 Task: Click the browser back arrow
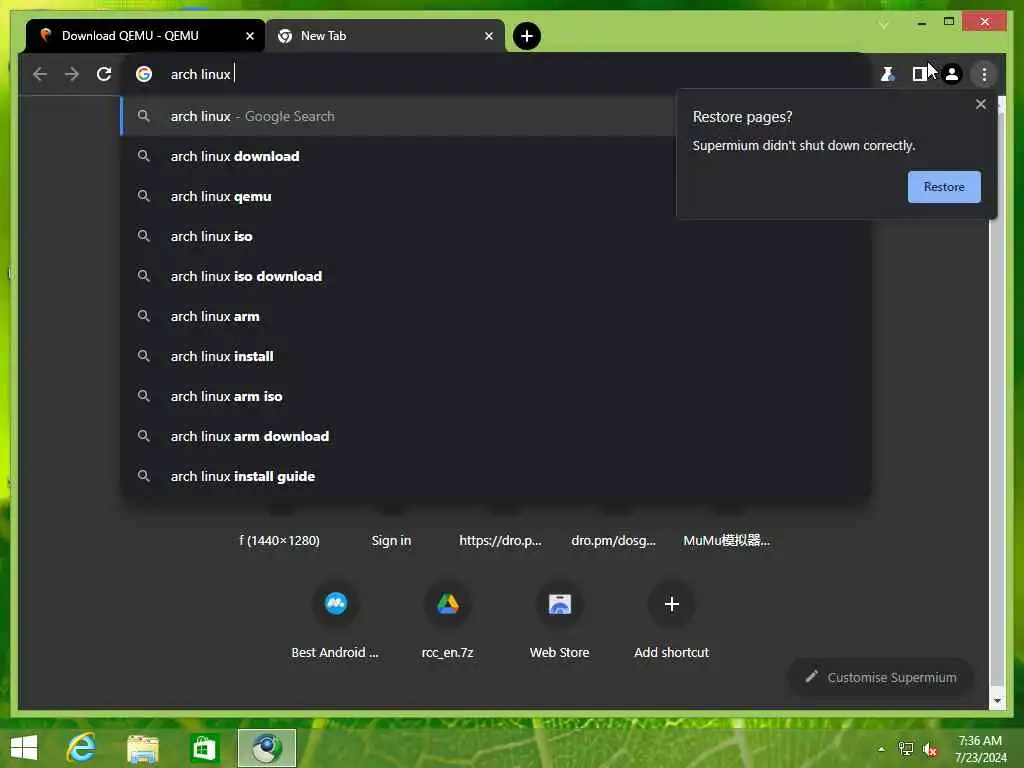(x=40, y=74)
